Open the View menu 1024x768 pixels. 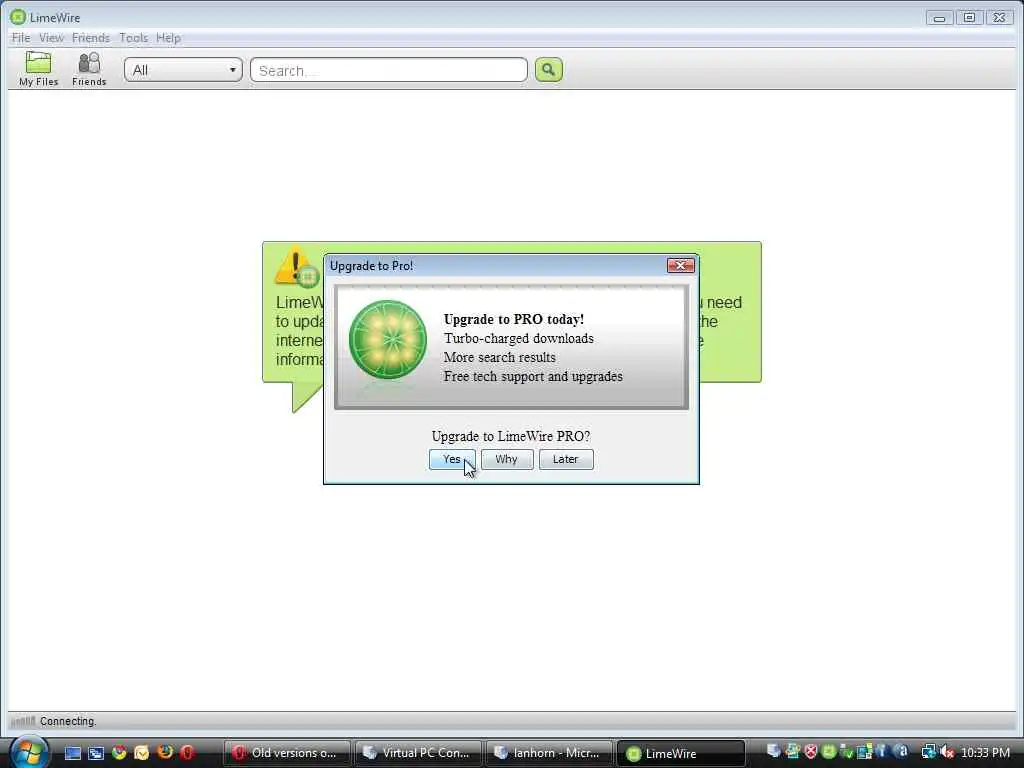click(51, 38)
